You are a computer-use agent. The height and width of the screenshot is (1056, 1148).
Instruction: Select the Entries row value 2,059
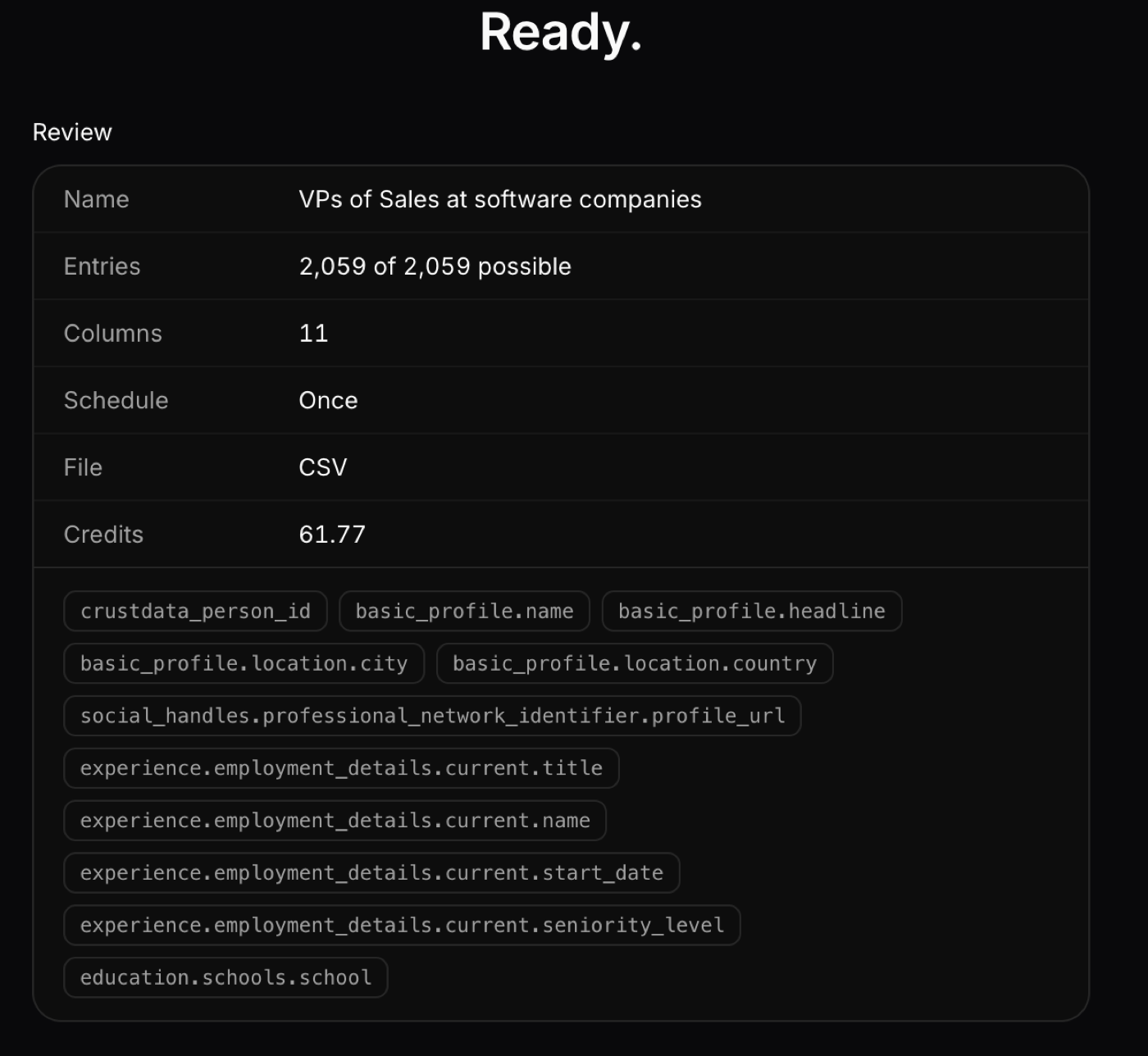tap(435, 266)
